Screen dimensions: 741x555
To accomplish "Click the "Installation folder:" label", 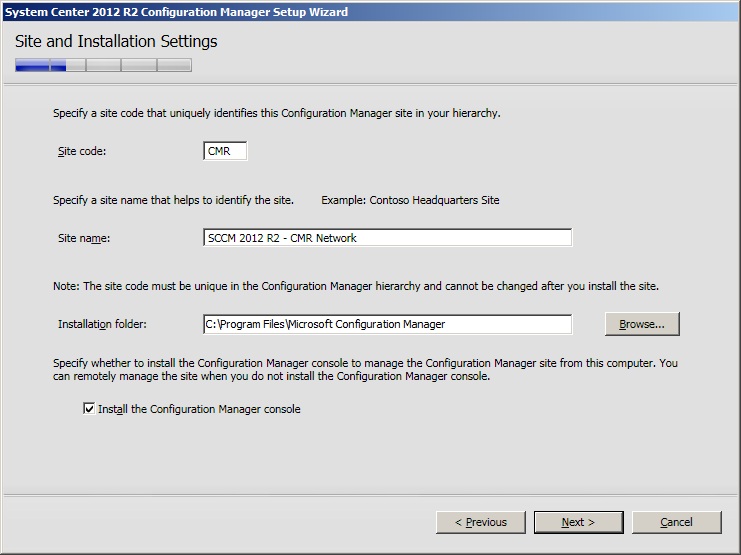I will (102, 324).
